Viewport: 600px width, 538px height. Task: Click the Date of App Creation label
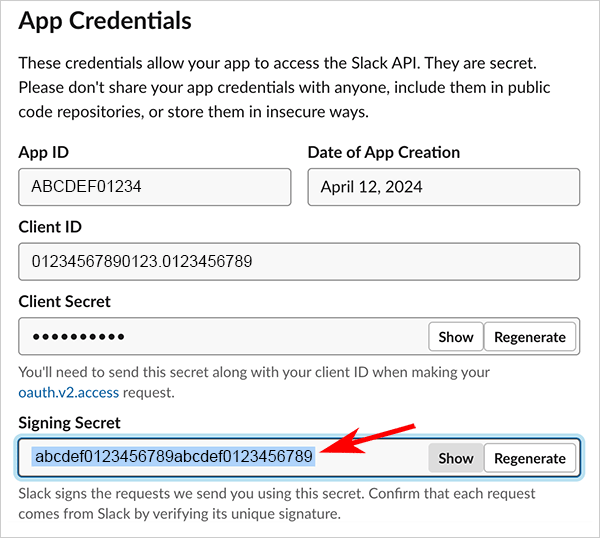383,153
